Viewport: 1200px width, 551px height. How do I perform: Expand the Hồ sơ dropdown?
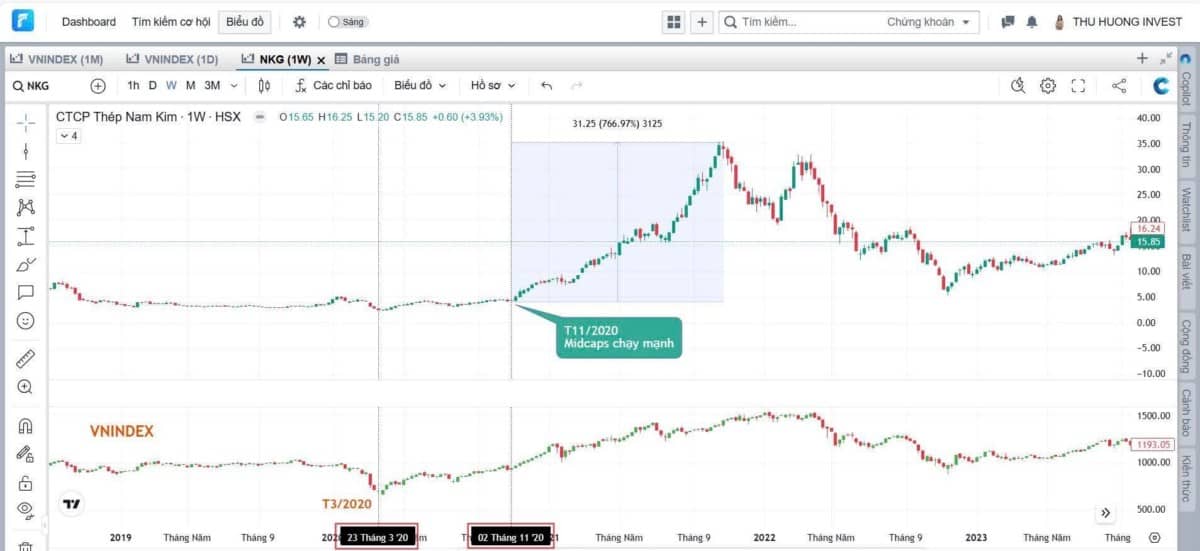coord(493,86)
